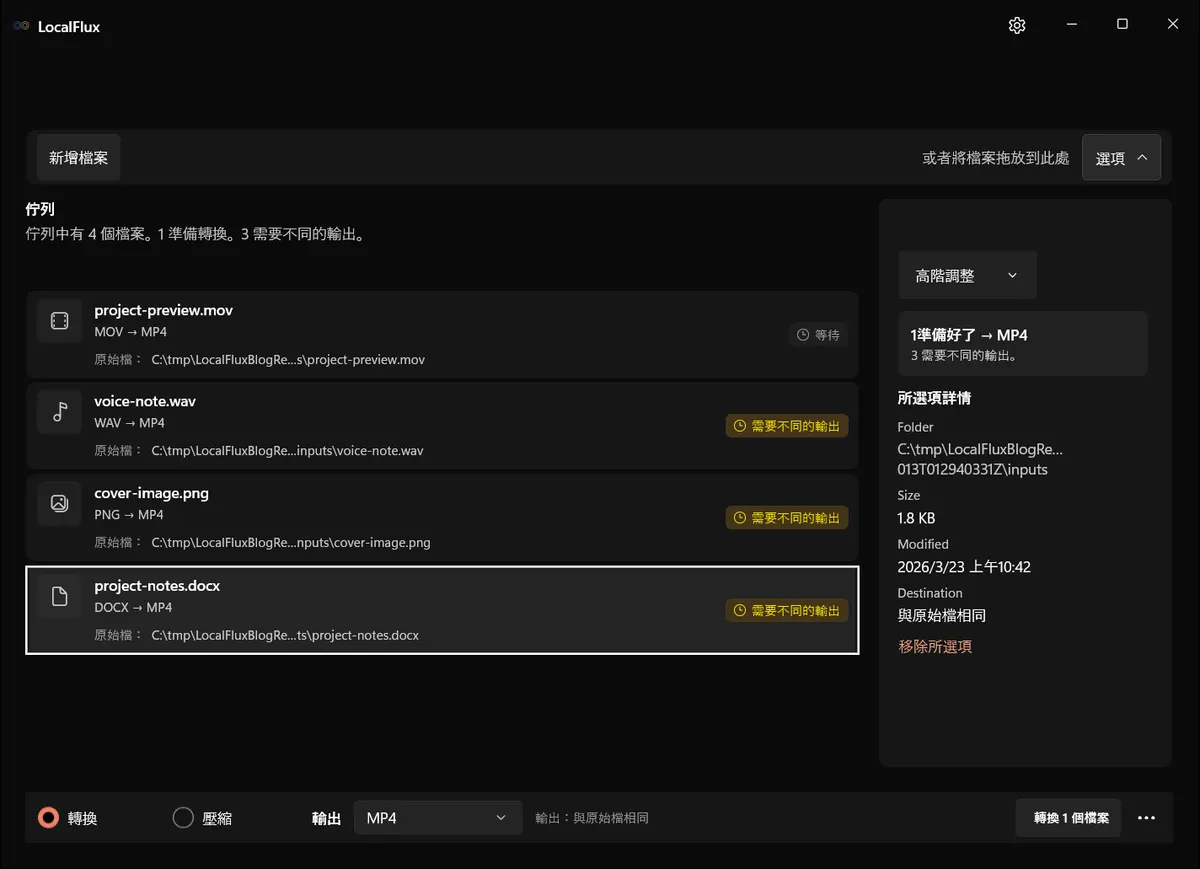Click the source path of cover-image.png
Screen dimensions: 1200x869
click(291, 543)
